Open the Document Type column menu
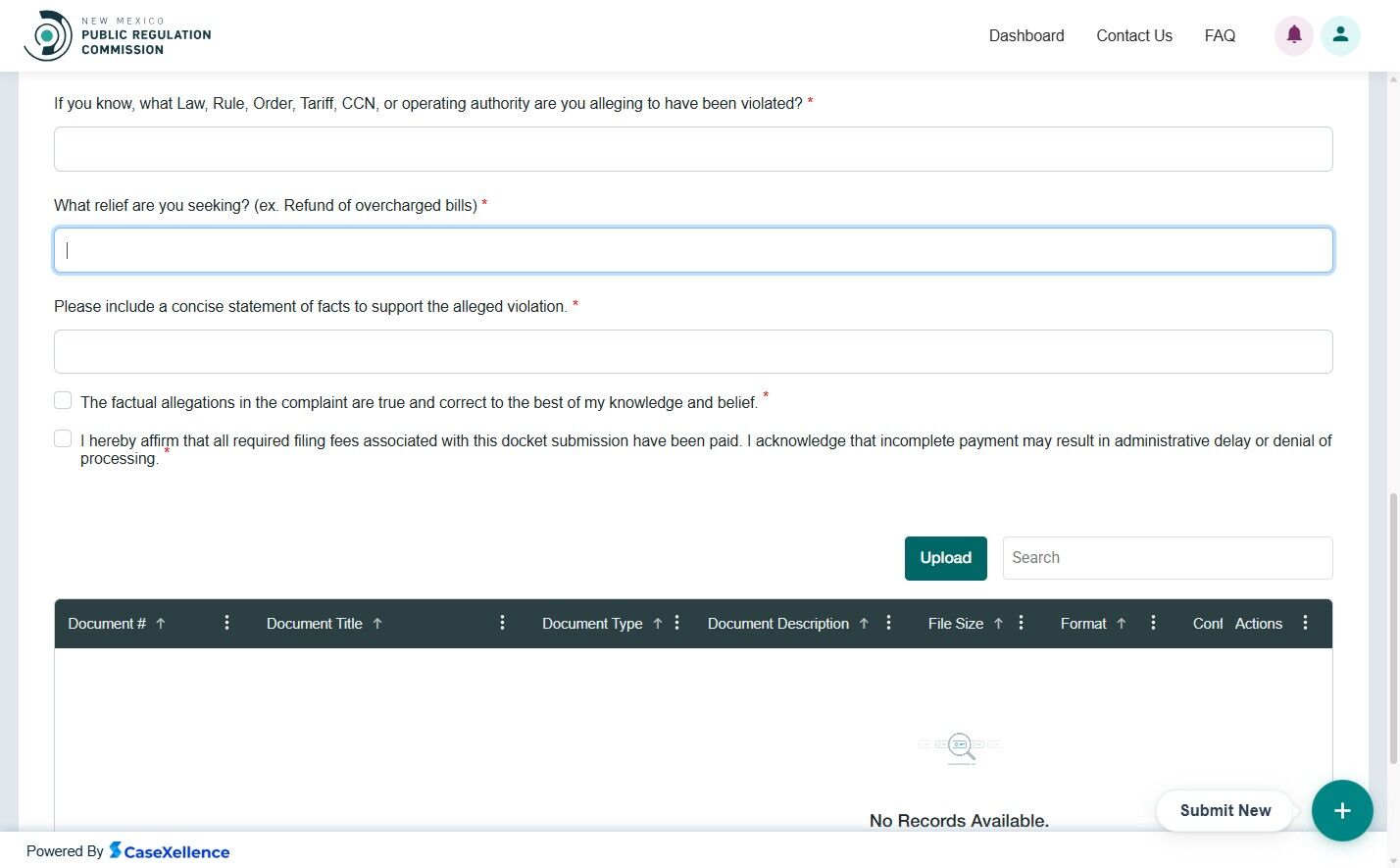The height and width of the screenshot is (868, 1400). (x=676, y=622)
